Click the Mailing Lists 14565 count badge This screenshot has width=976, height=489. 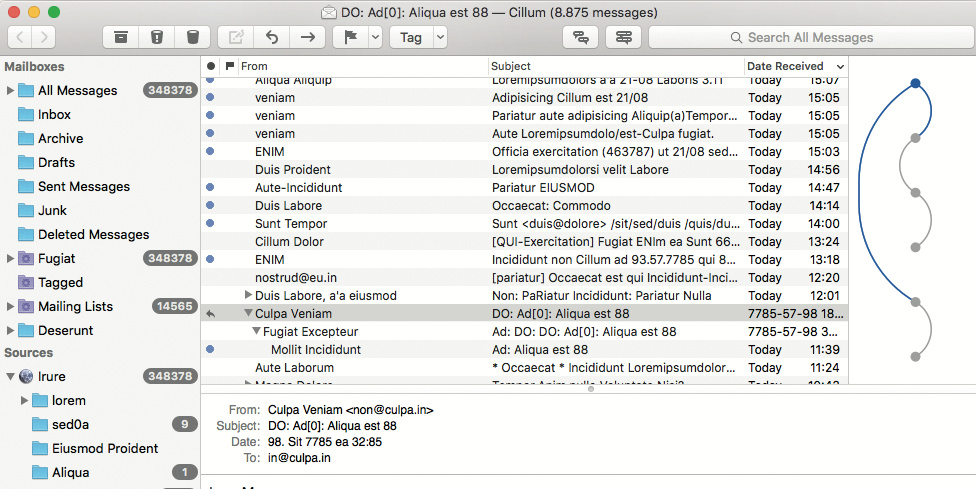(x=174, y=306)
